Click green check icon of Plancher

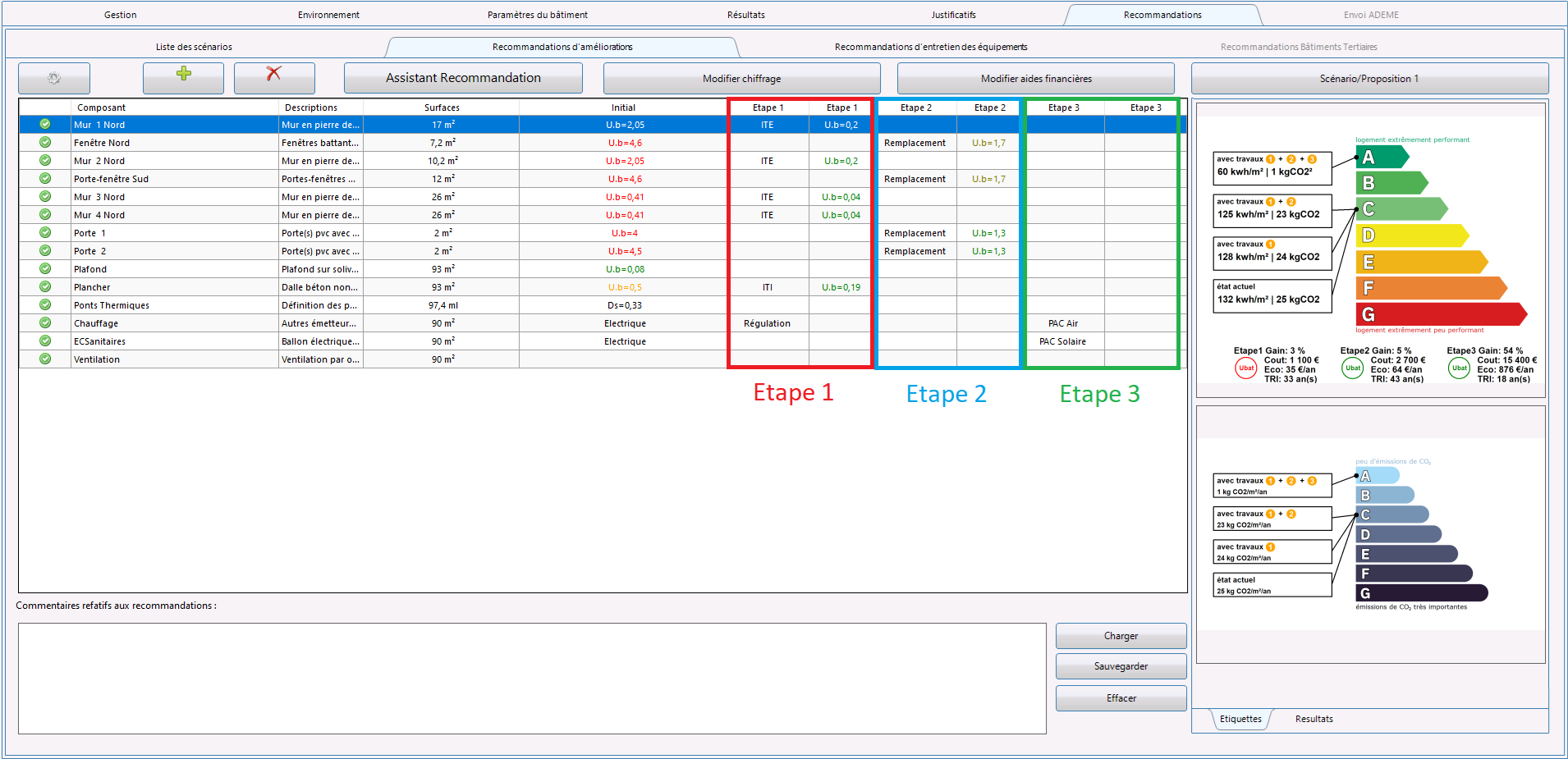[45, 287]
